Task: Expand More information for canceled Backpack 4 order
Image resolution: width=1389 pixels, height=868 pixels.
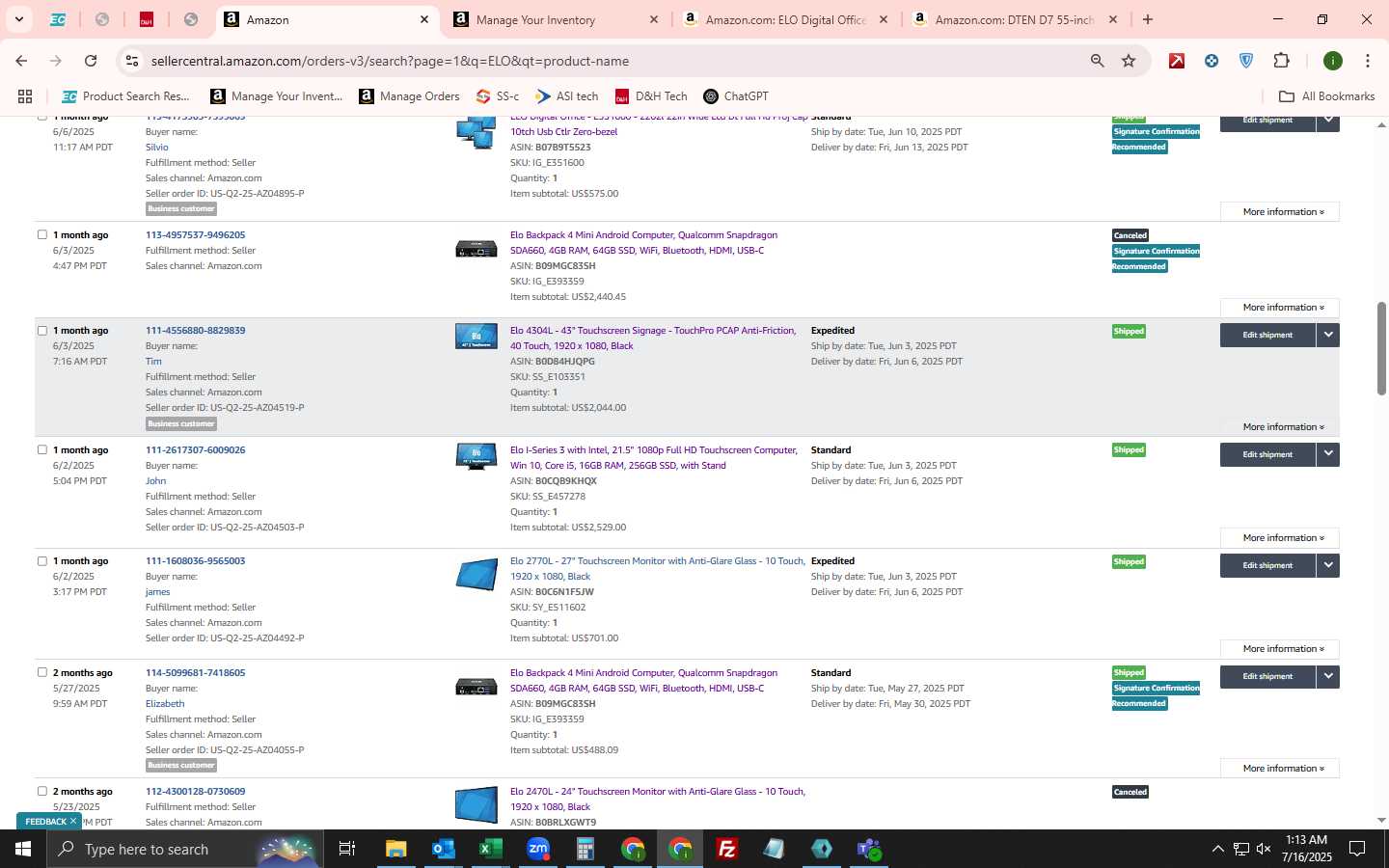Action: (x=1280, y=308)
